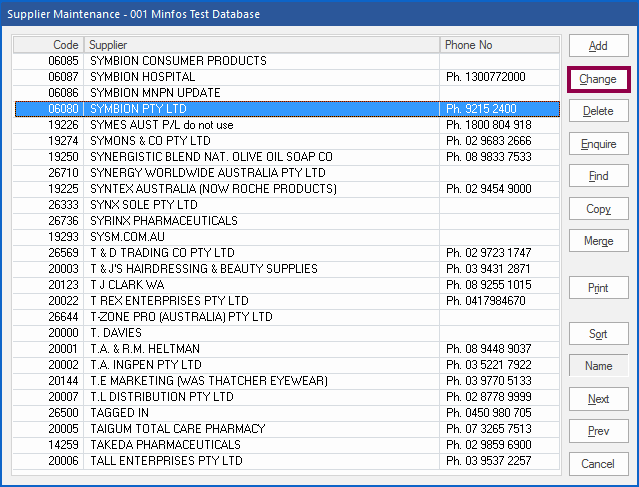This screenshot has width=639, height=487.
Task: Click phone number Ph. 0417984670
Action: click(x=486, y=301)
